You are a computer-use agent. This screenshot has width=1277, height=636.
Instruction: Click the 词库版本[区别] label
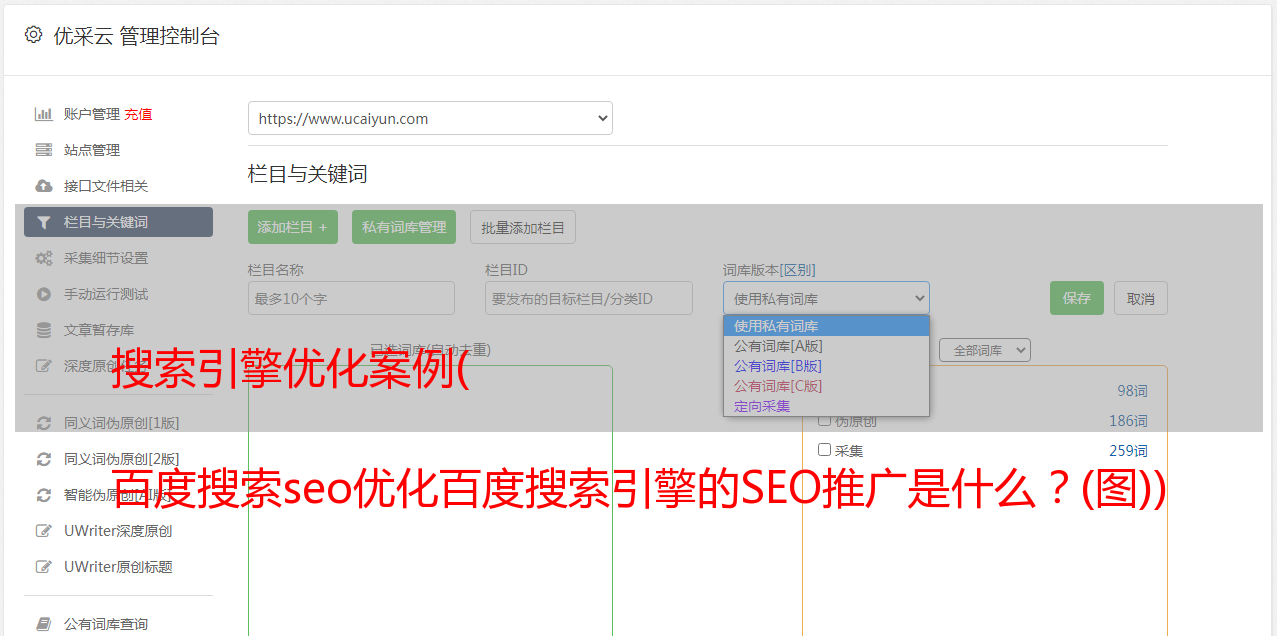pos(769,270)
